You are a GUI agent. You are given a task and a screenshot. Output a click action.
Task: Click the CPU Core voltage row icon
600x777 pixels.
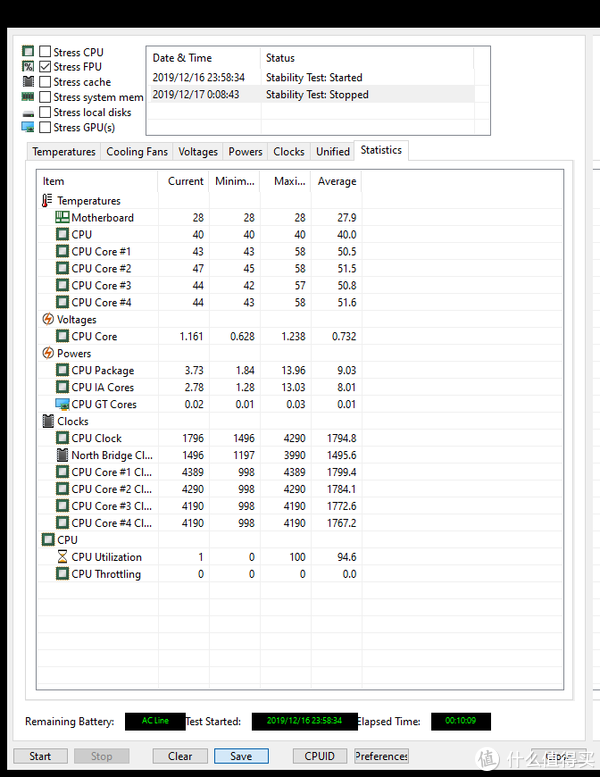pos(62,336)
